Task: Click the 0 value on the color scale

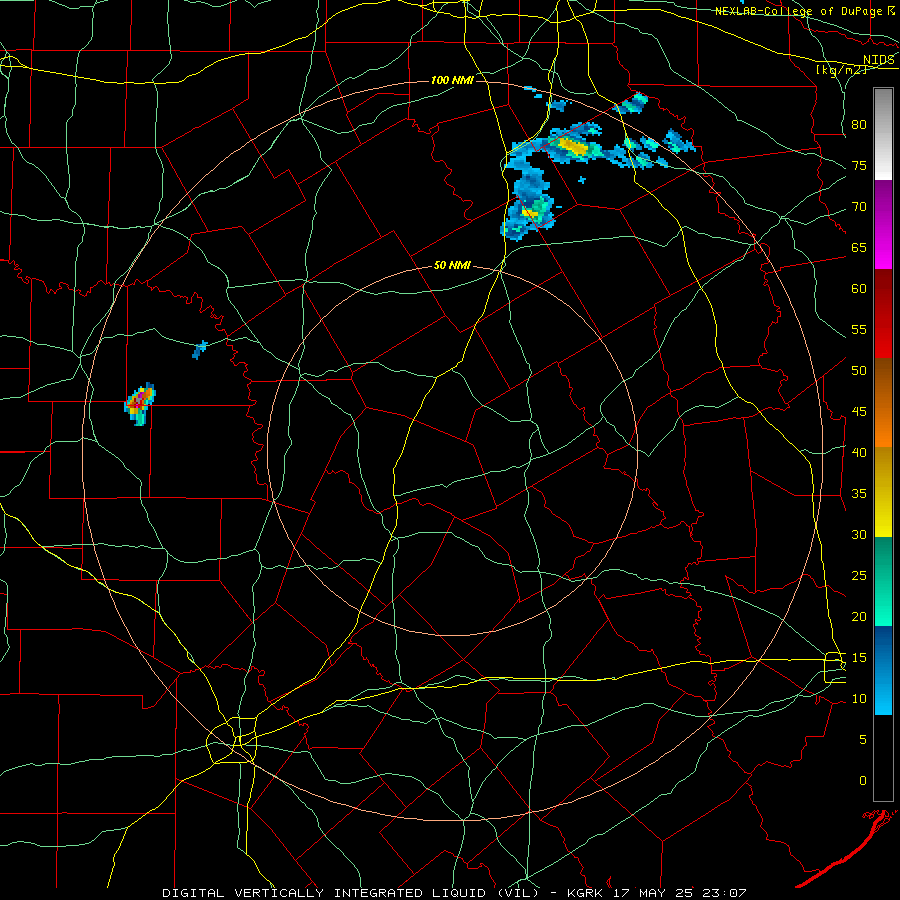Action: 863,781
